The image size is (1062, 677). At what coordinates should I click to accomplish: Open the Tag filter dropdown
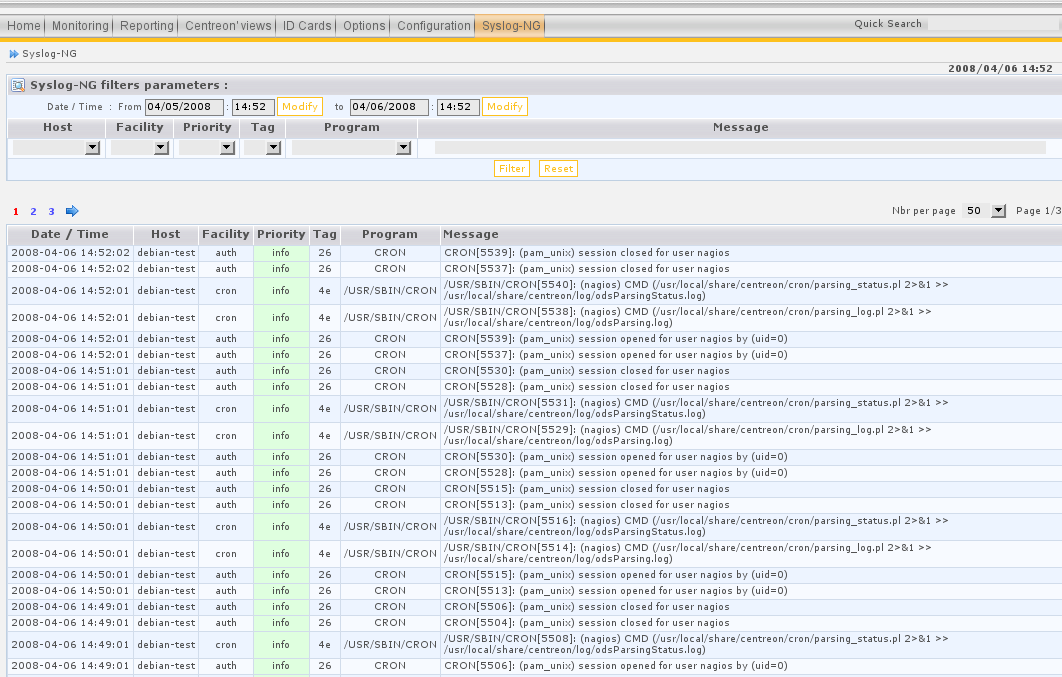[263, 148]
